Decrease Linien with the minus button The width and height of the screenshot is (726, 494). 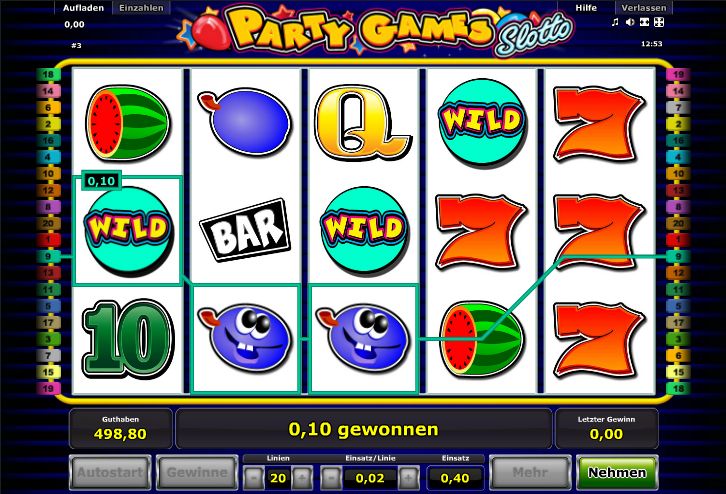[253, 477]
